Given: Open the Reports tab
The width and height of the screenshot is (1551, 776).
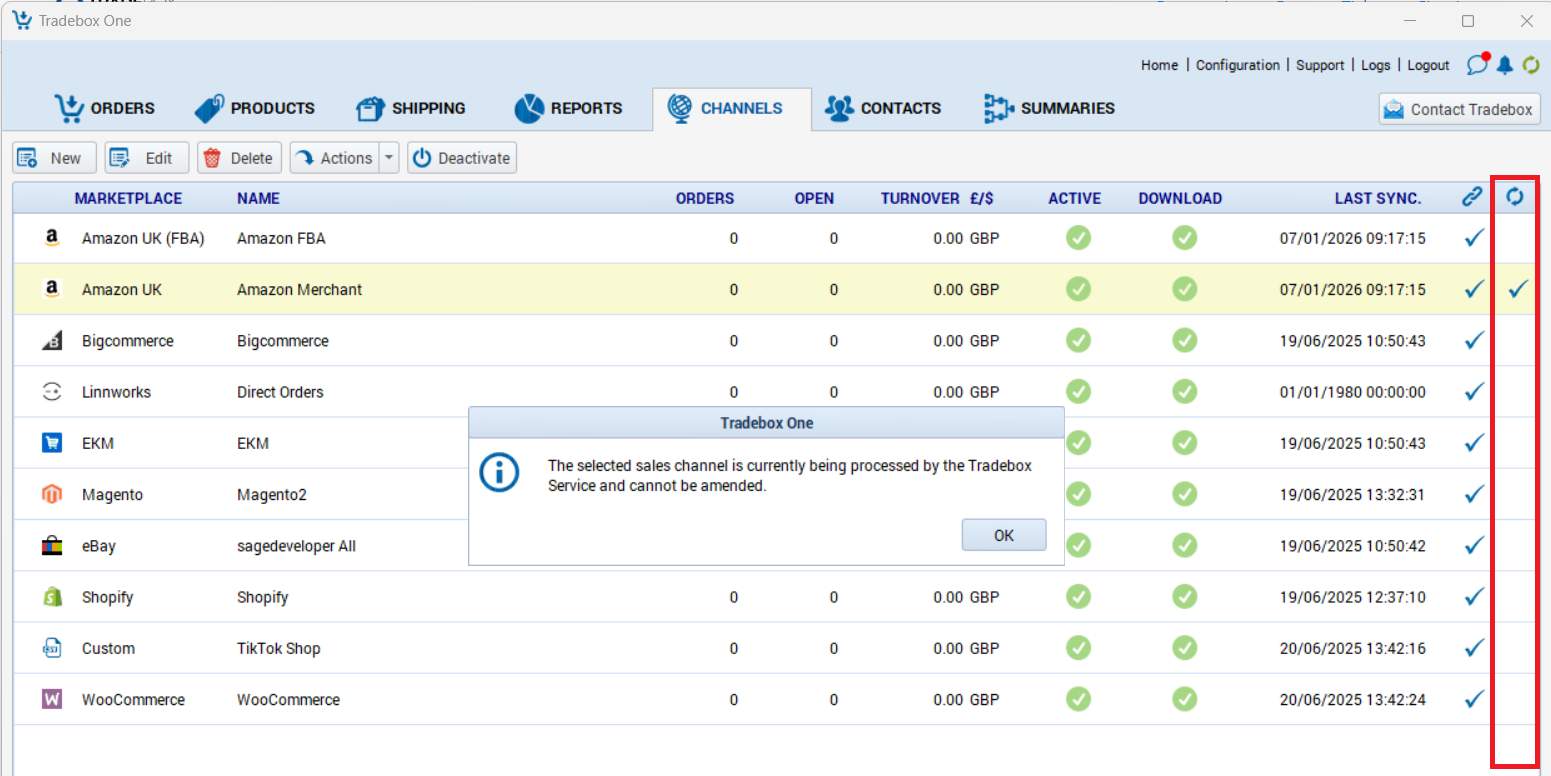Looking at the screenshot, I should 568,108.
